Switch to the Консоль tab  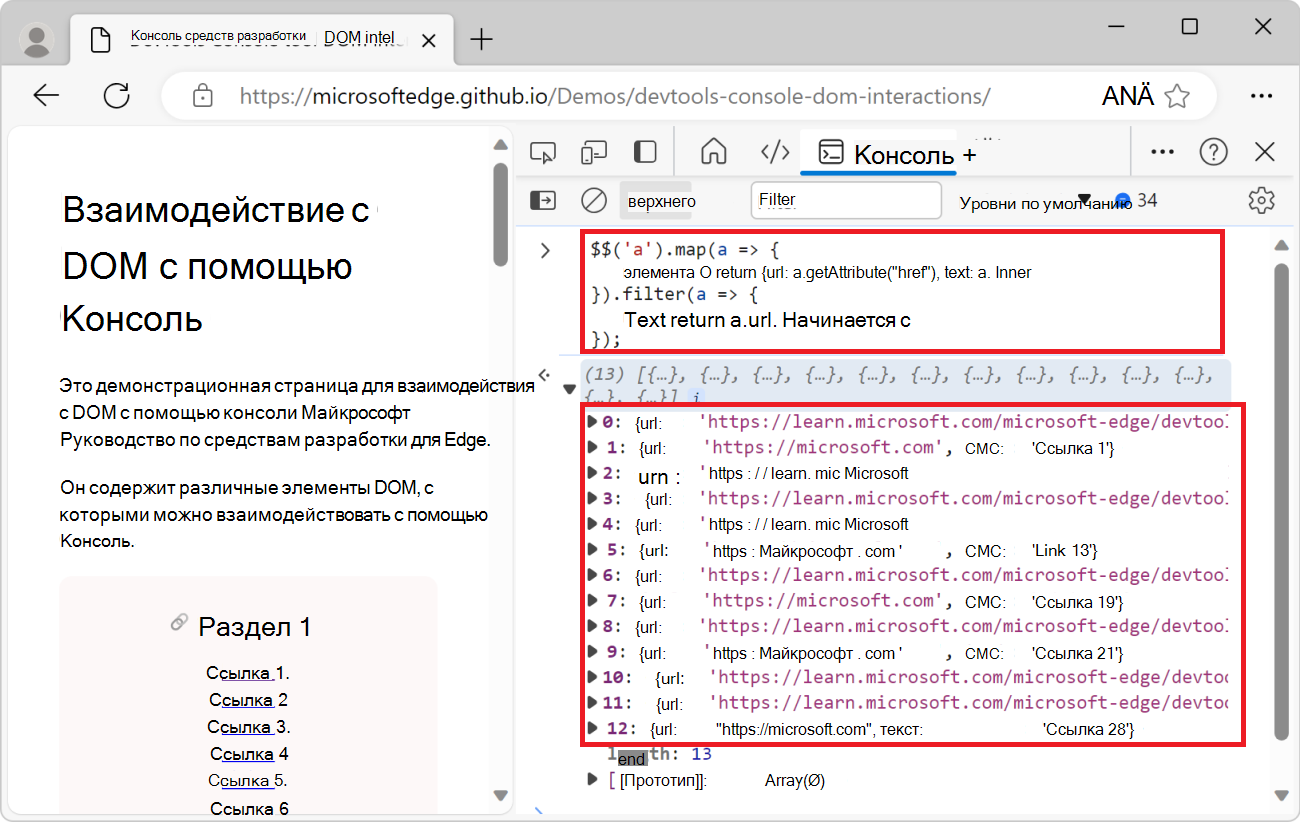877,151
